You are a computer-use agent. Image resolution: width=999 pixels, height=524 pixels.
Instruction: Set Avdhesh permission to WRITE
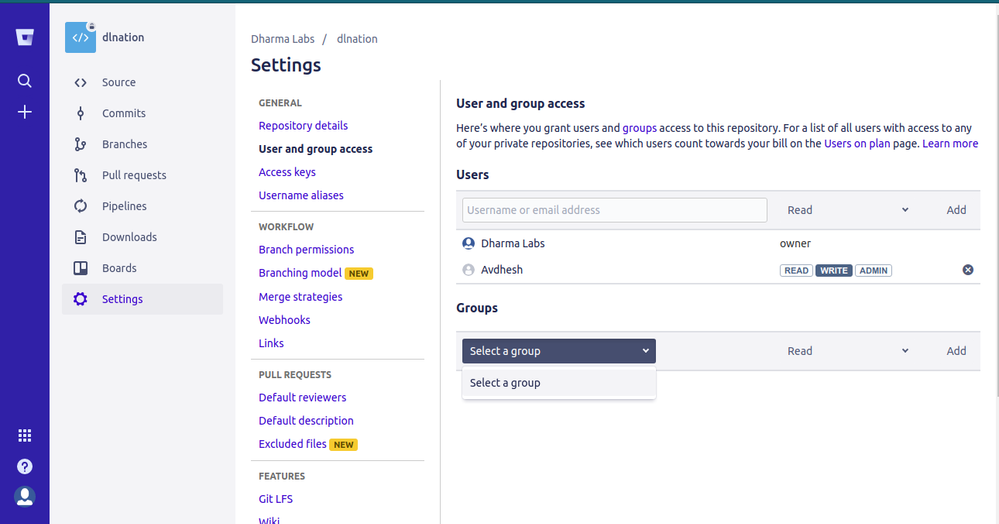click(833, 270)
